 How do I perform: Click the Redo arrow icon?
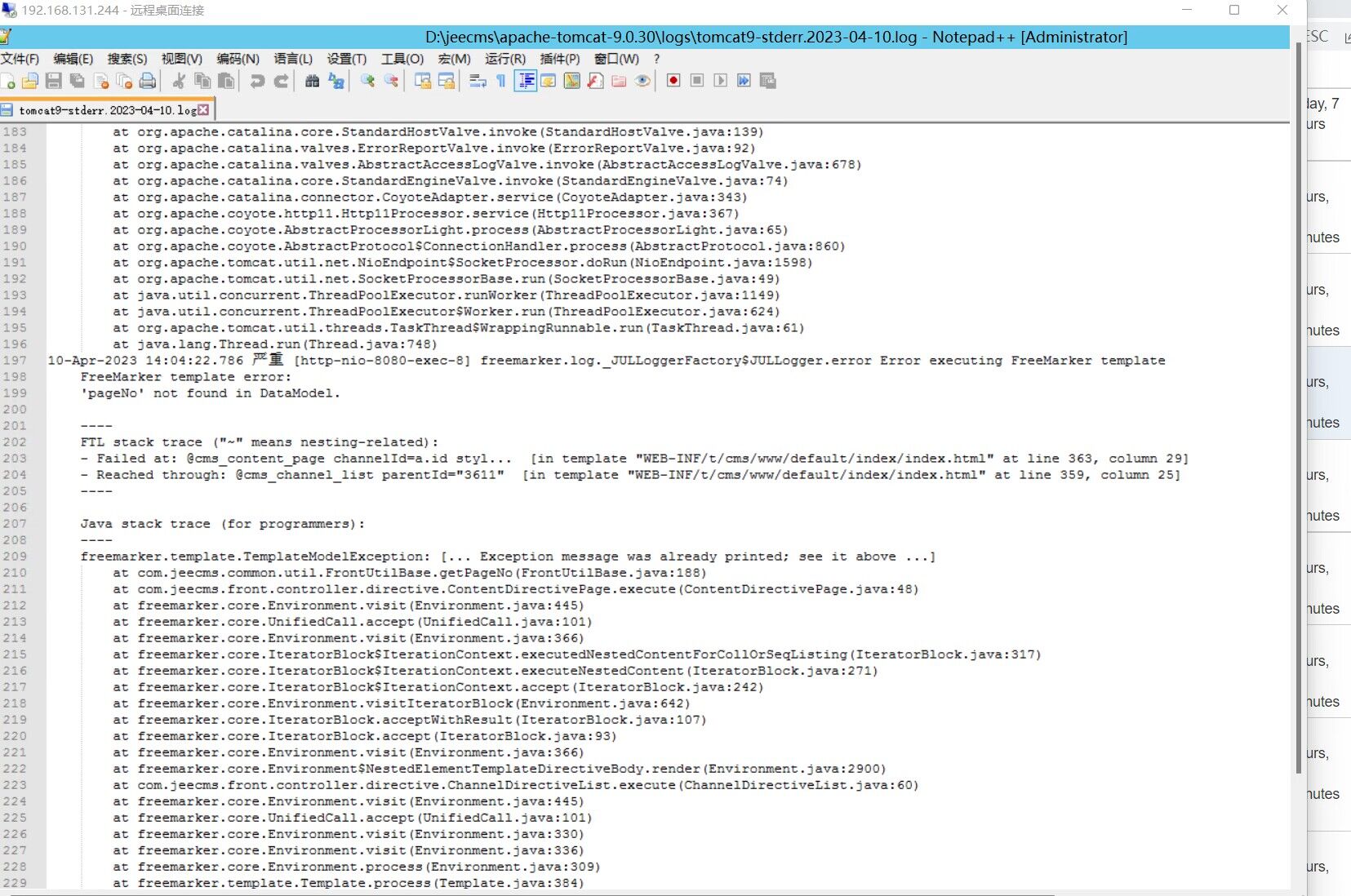tap(281, 81)
